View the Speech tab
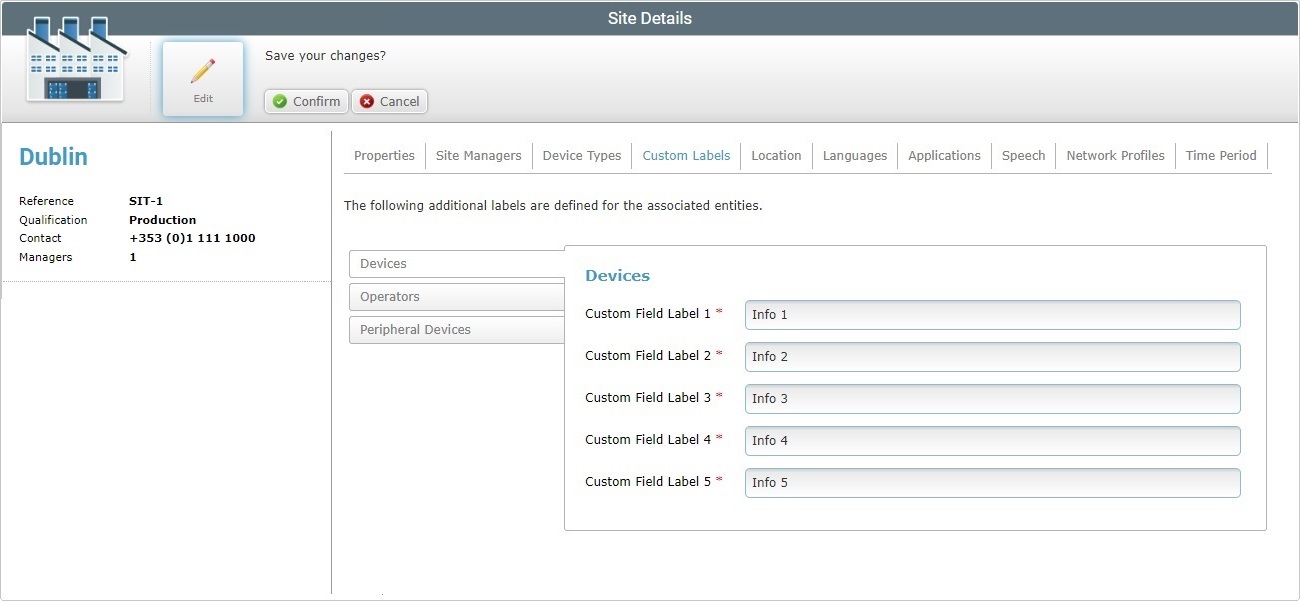The width and height of the screenshot is (1300, 601). click(x=1023, y=156)
